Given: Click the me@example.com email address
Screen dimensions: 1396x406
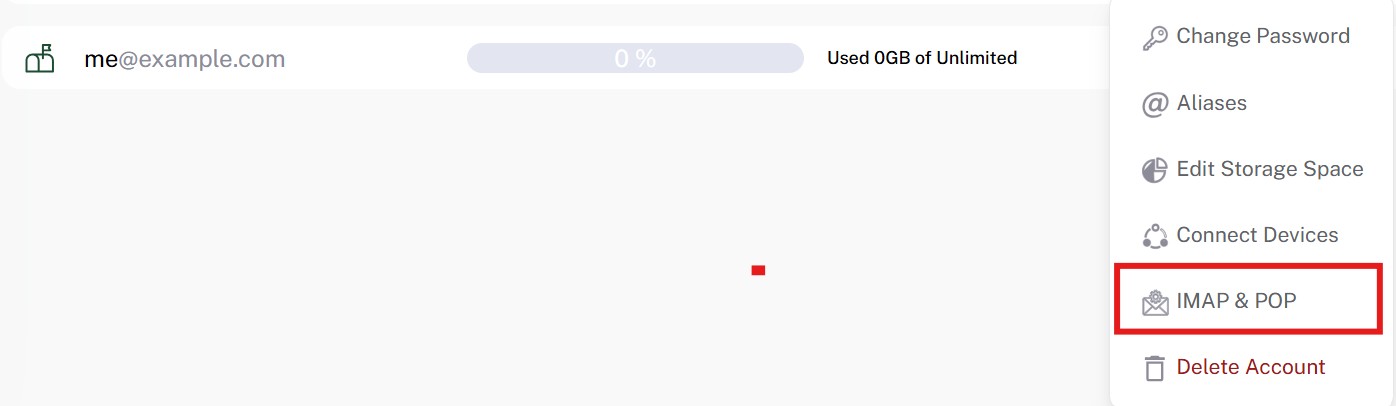Looking at the screenshot, I should tap(185, 59).
